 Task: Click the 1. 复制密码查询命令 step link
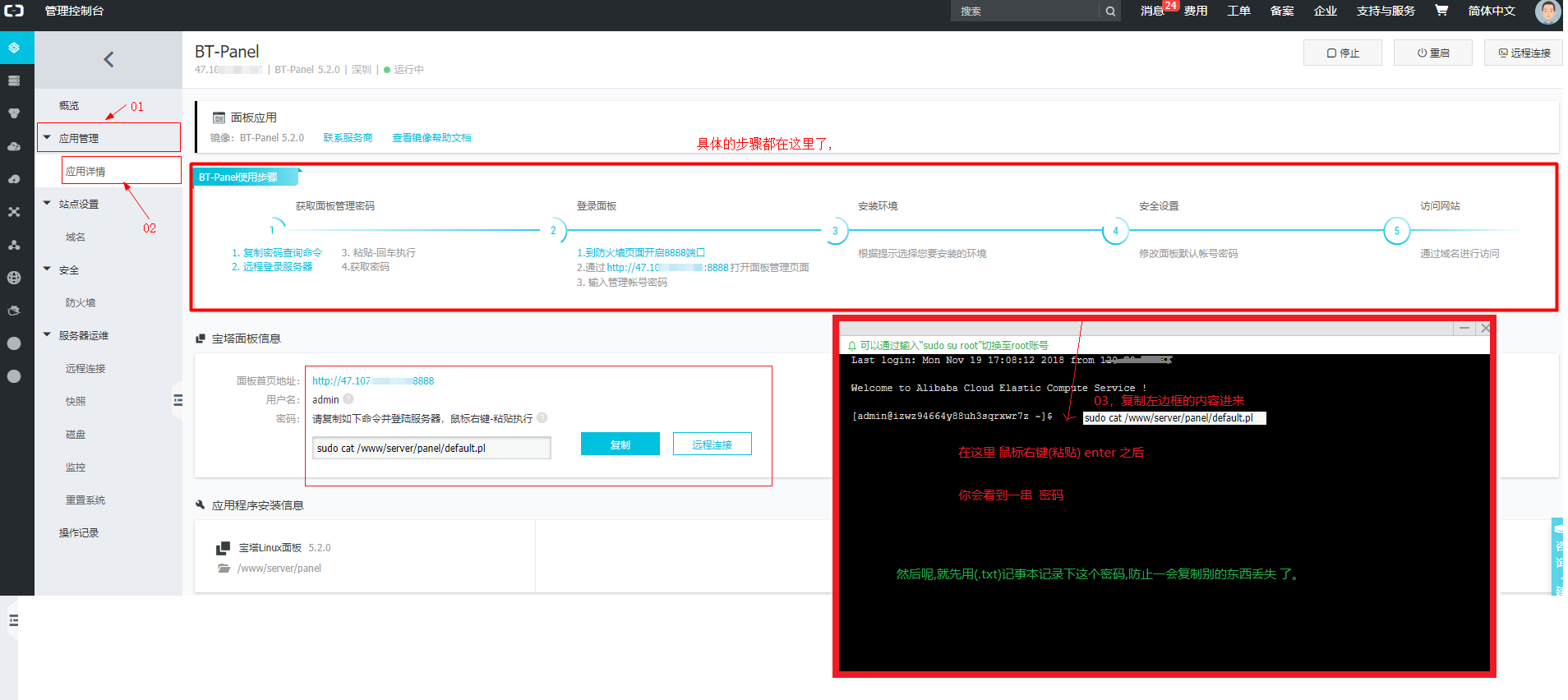[x=277, y=253]
